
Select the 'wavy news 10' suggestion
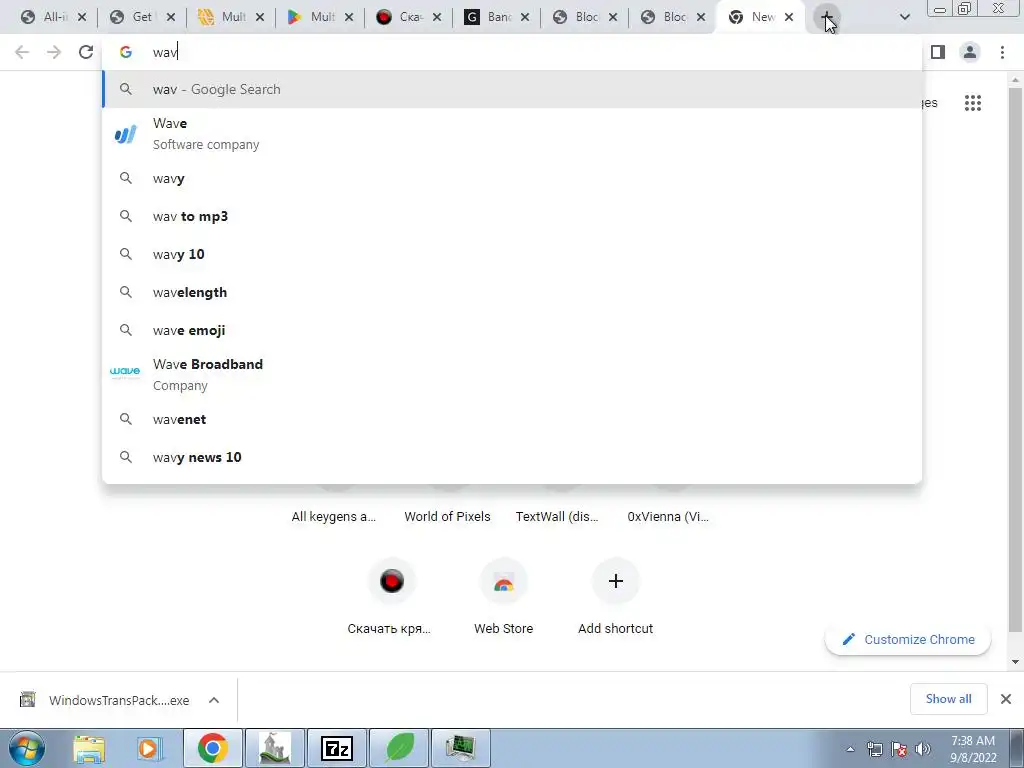click(512, 457)
